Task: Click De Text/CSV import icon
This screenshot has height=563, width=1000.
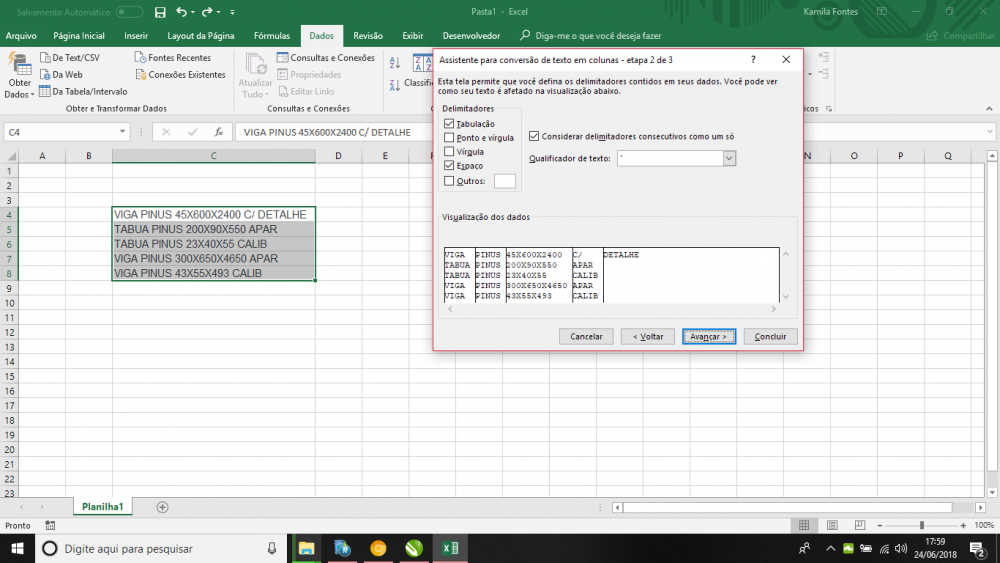Action: point(45,58)
